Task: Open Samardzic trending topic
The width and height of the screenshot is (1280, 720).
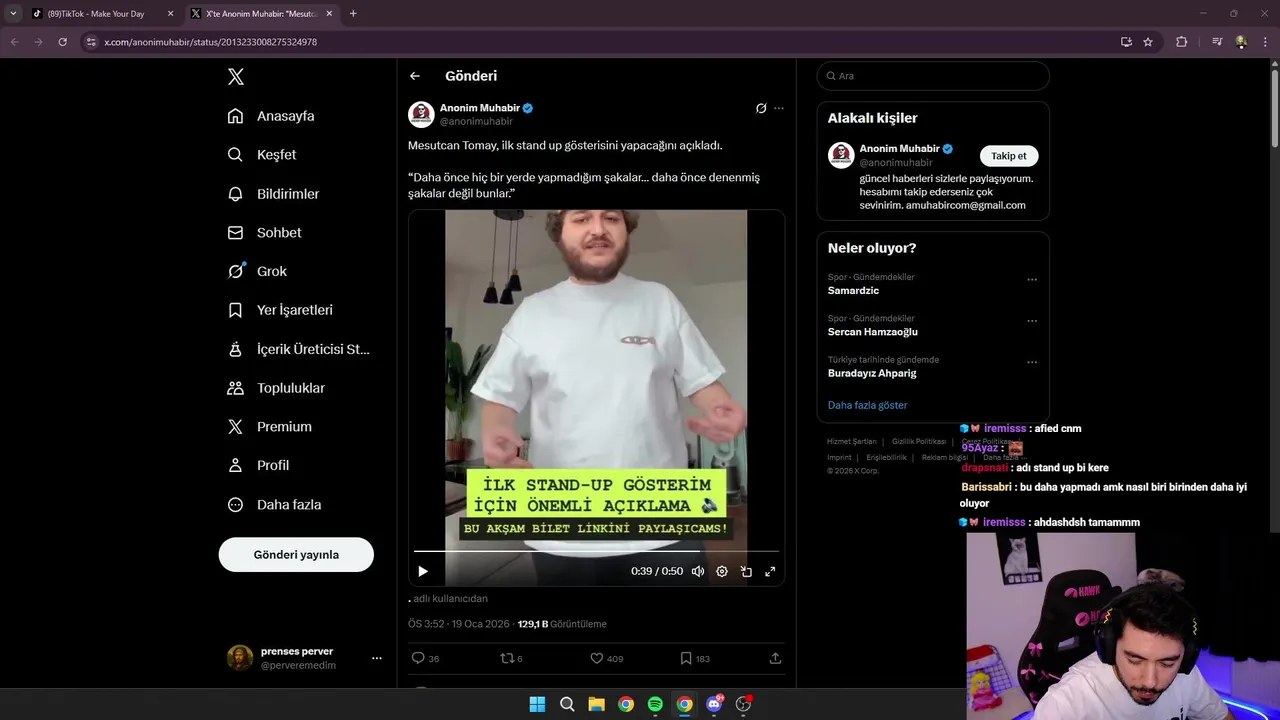Action: [x=853, y=291]
